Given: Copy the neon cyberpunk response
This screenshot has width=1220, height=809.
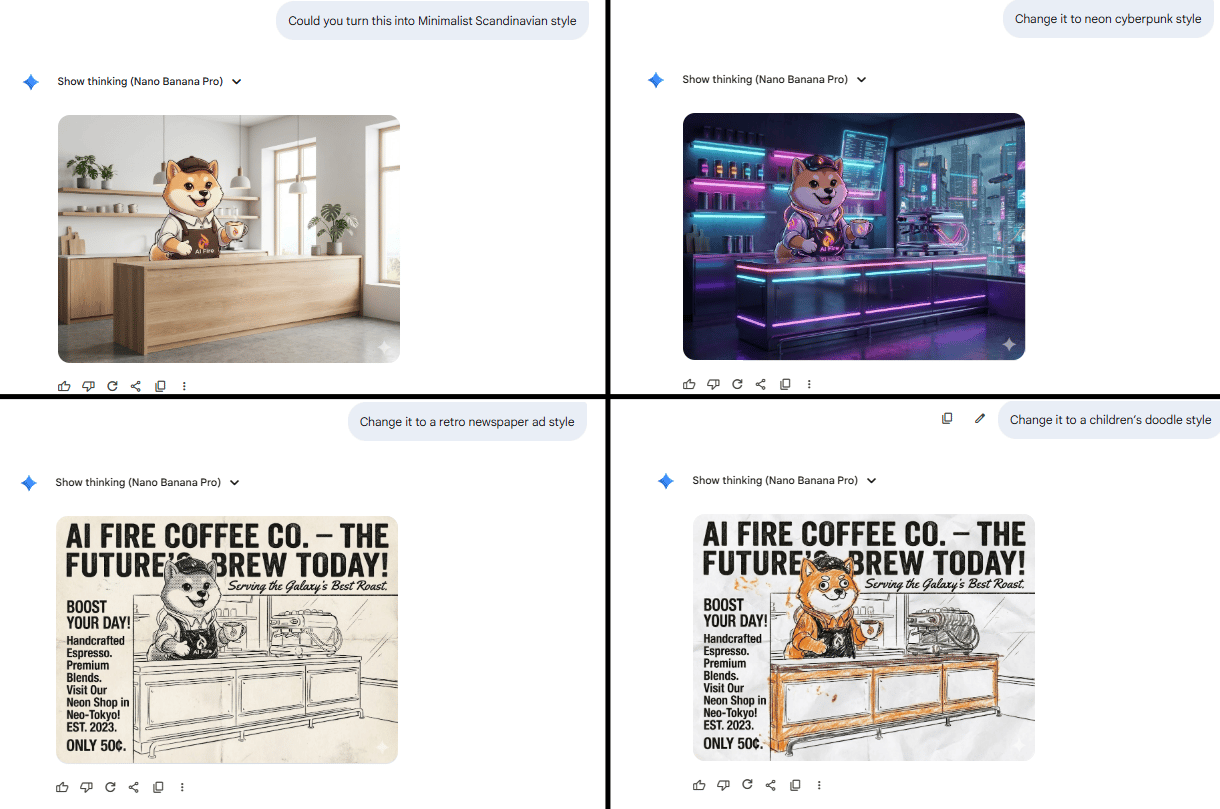Looking at the screenshot, I should click(x=785, y=383).
